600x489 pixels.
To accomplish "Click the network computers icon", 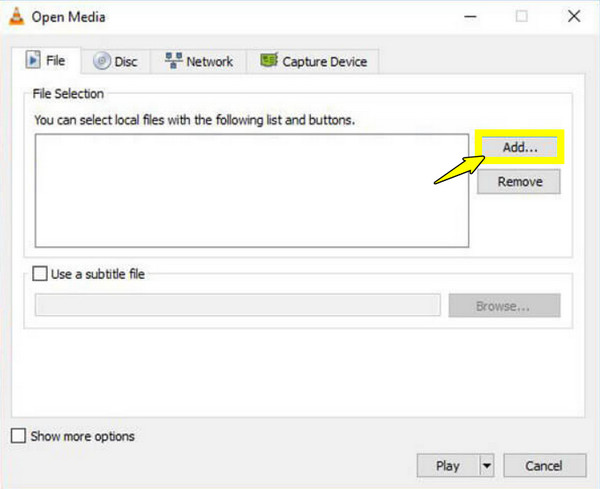I will tap(172, 61).
